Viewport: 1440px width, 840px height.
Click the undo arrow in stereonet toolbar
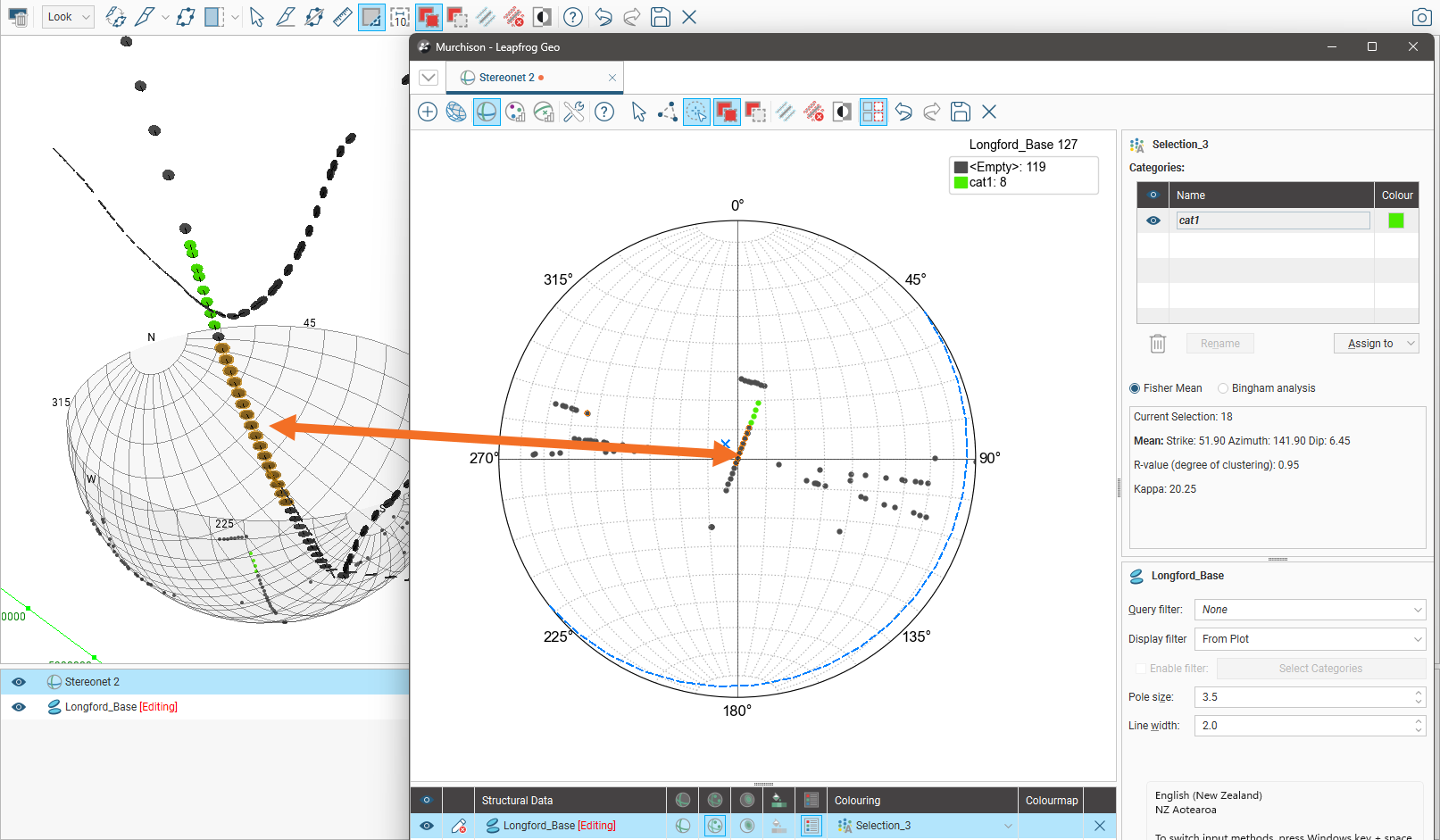[x=903, y=112]
